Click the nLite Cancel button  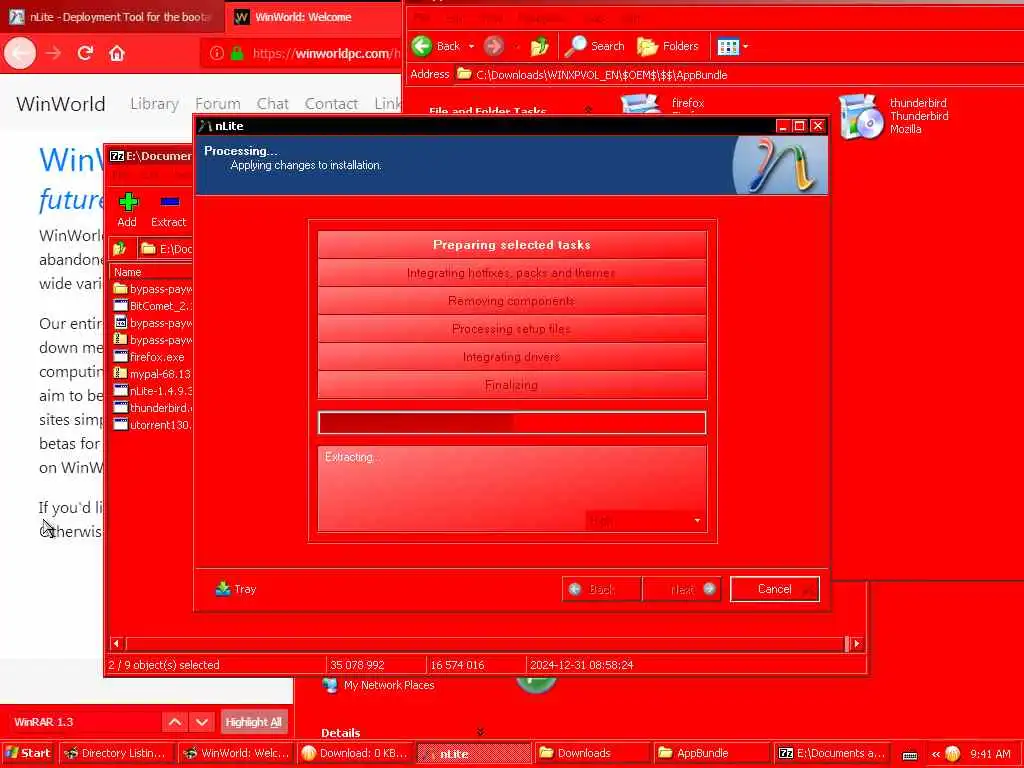coord(775,589)
